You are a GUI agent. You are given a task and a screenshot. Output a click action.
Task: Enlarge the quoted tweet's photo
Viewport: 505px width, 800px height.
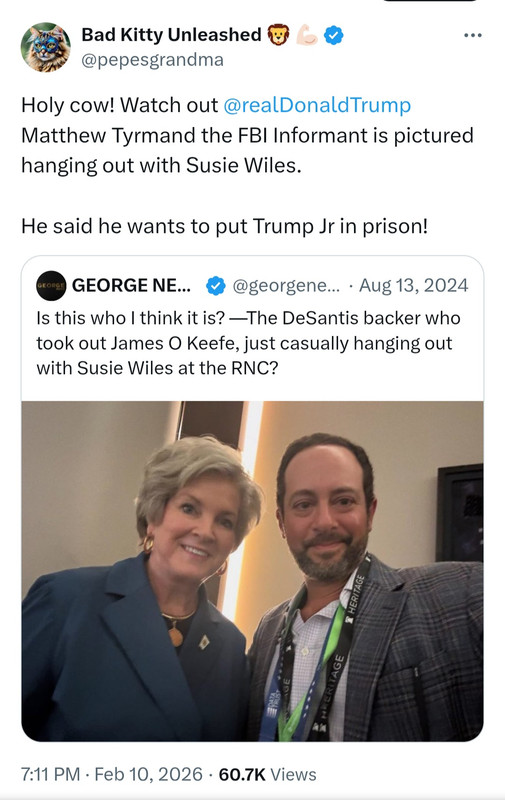pyautogui.click(x=252, y=571)
